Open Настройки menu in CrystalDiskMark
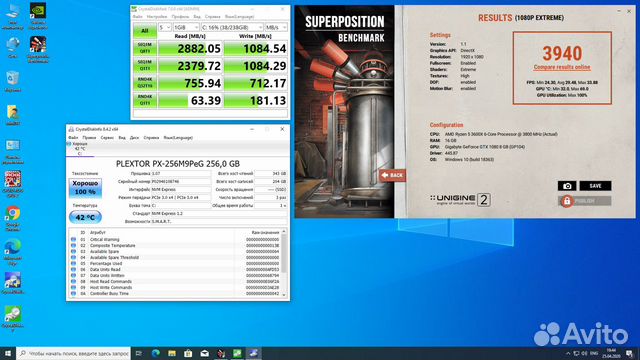640x360 pixels. coord(157,17)
